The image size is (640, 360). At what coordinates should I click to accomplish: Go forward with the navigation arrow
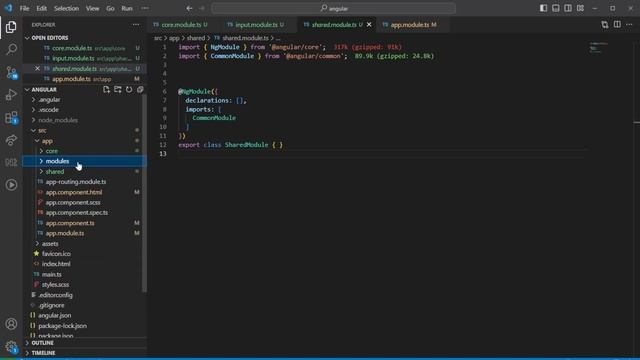202,8
